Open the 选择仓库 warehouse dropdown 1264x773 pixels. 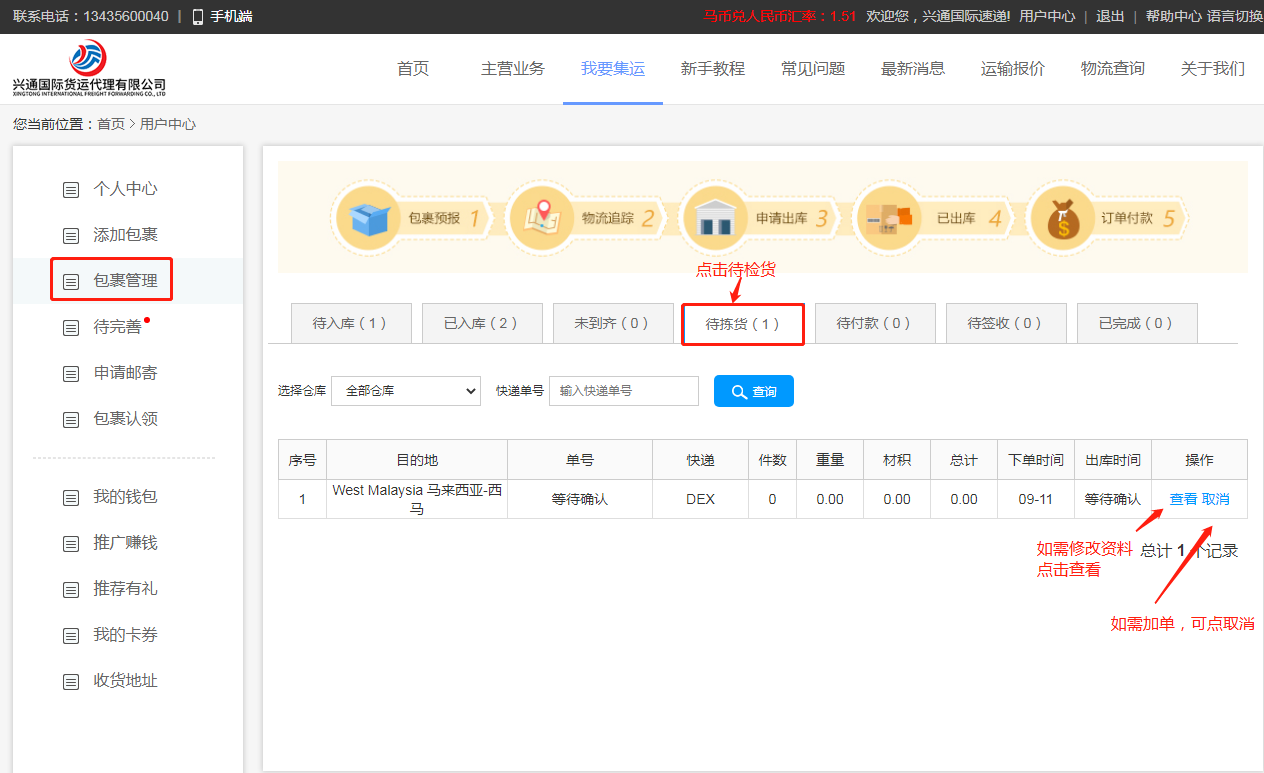tap(406, 391)
